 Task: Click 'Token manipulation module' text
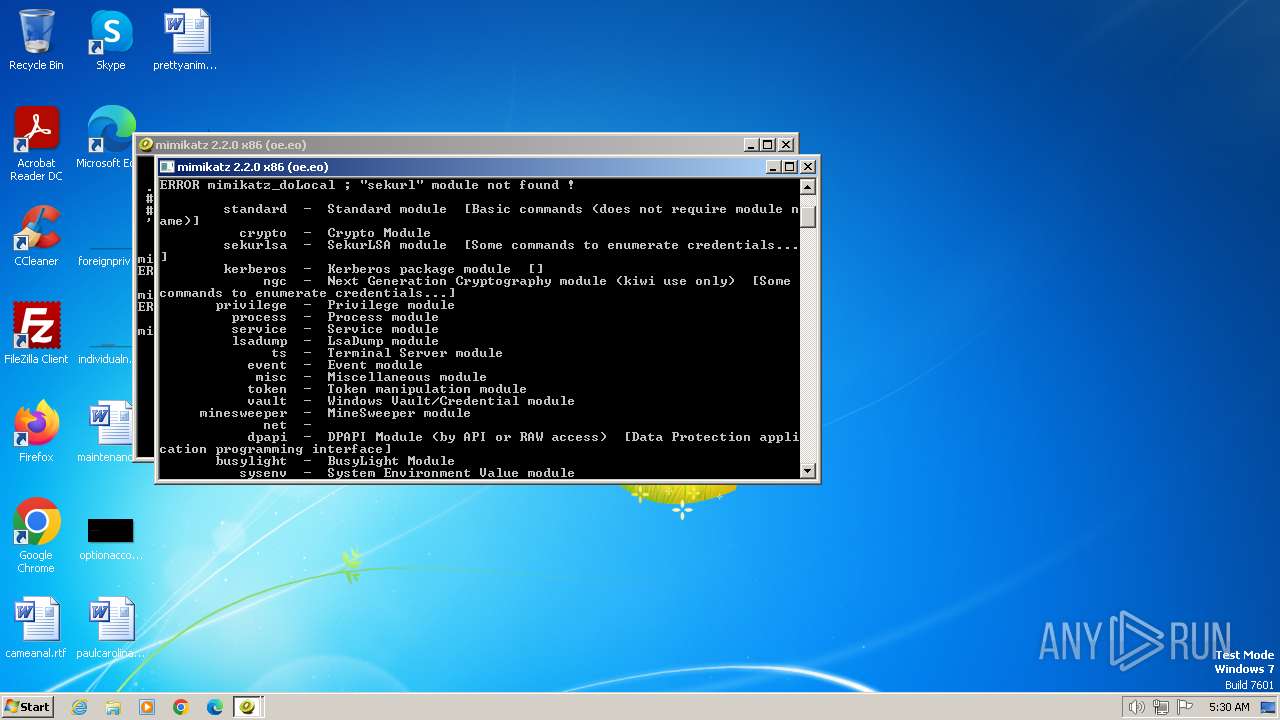427,389
